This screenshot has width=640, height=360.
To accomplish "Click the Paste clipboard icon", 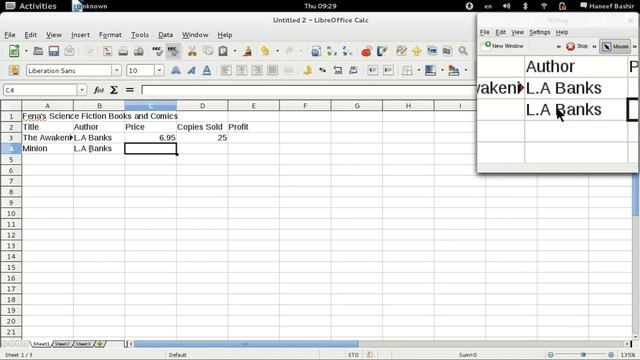I will pyautogui.click(x=223, y=51).
